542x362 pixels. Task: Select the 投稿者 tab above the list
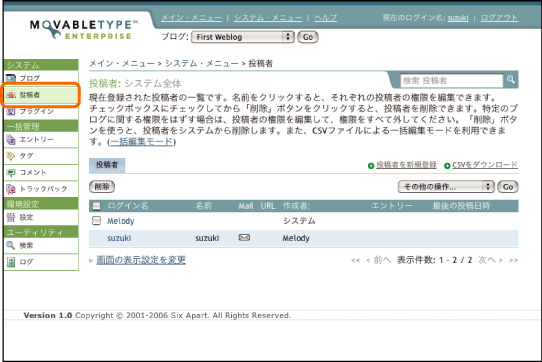pos(107,165)
